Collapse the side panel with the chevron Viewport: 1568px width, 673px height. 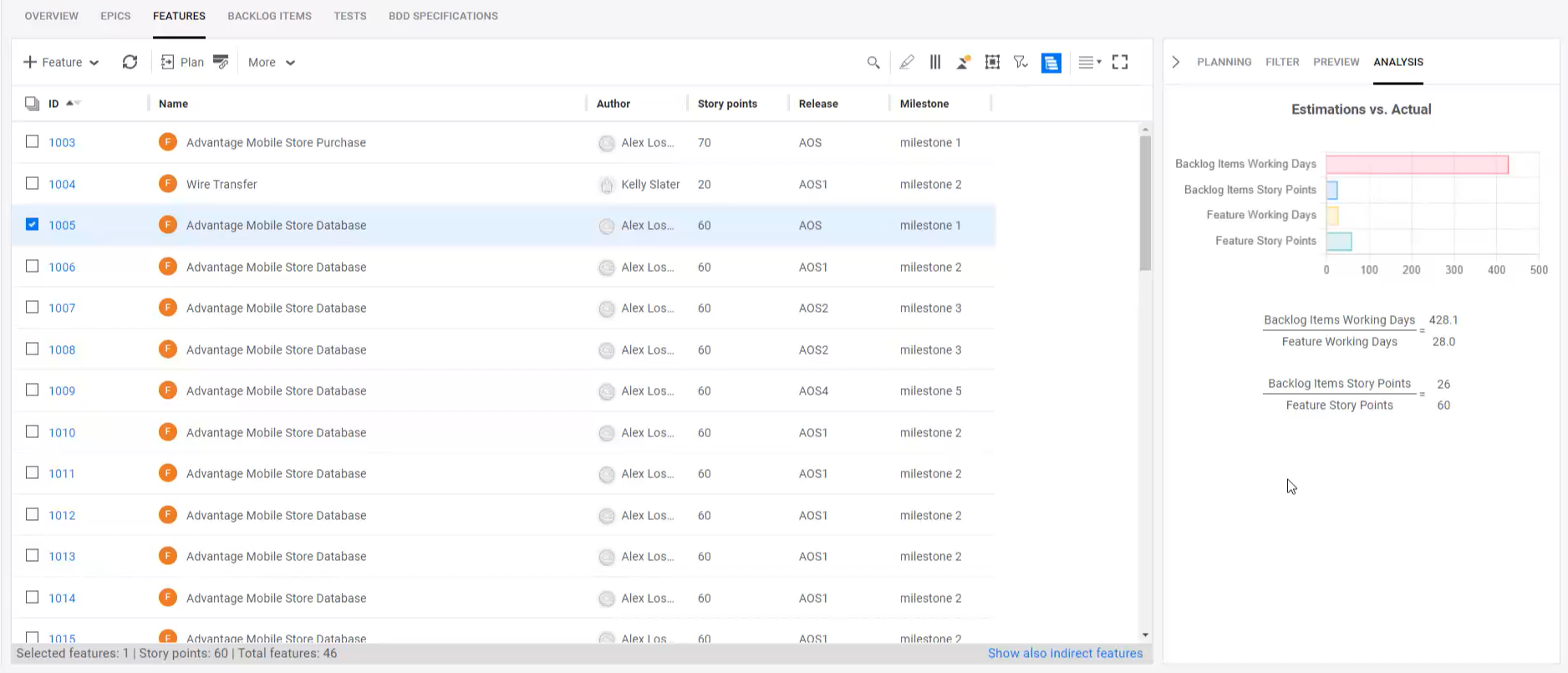[x=1176, y=62]
